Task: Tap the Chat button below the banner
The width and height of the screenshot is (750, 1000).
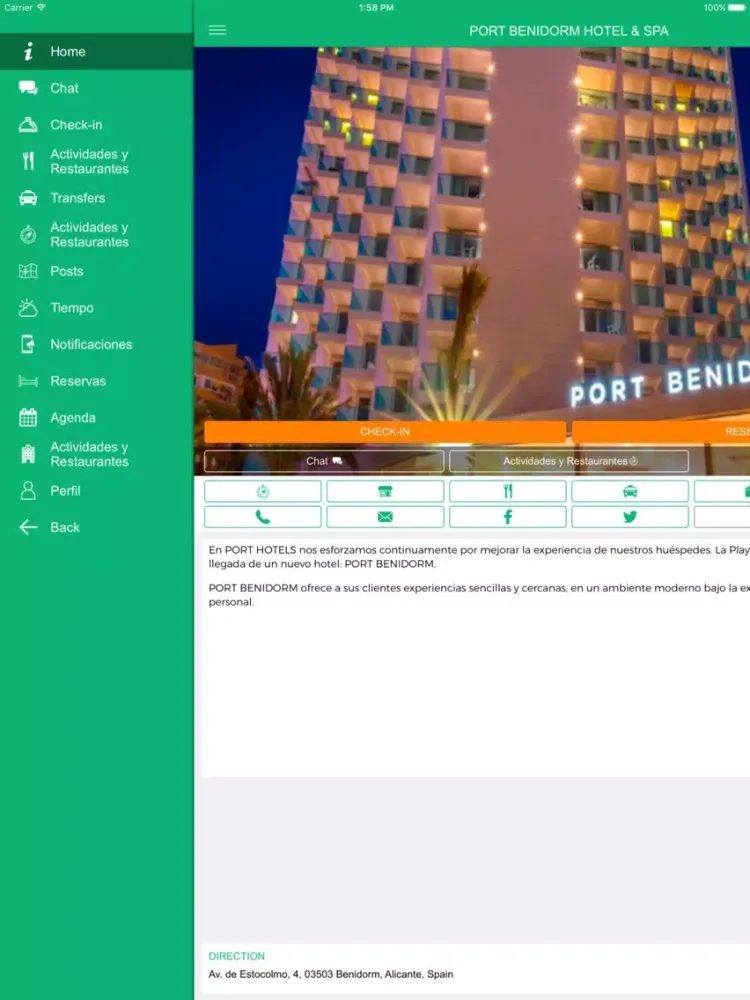Action: (324, 461)
